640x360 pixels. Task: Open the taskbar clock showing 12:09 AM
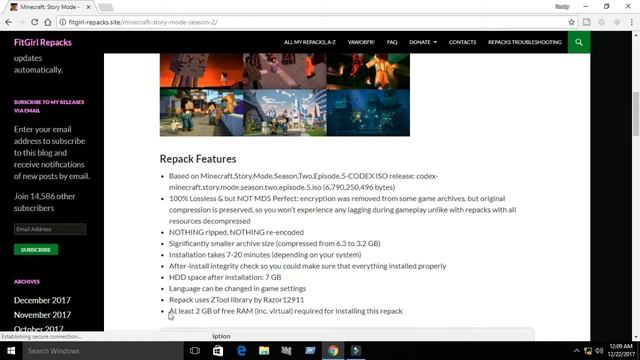point(621,351)
